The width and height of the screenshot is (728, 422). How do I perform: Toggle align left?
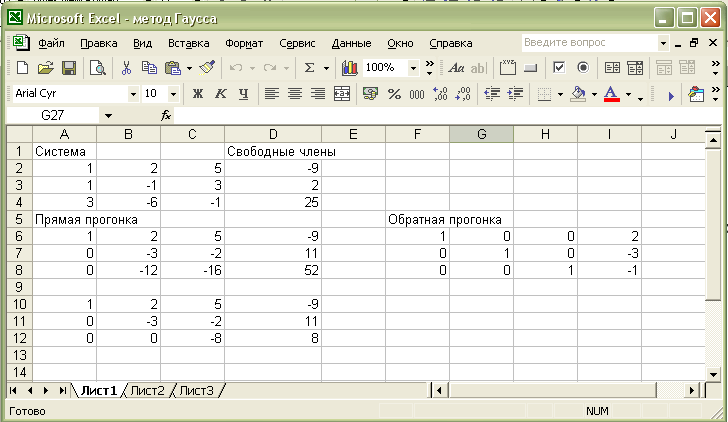click(272, 94)
